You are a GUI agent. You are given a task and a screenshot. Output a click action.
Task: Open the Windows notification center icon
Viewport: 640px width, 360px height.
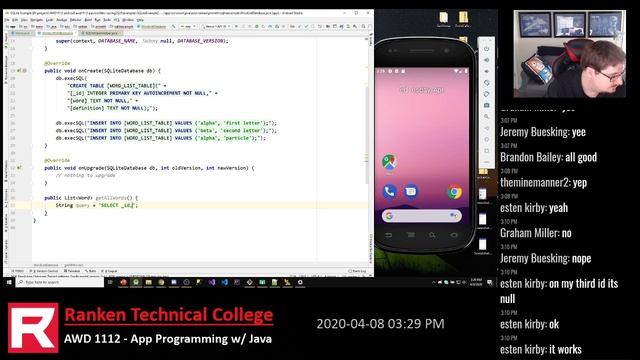490,282
